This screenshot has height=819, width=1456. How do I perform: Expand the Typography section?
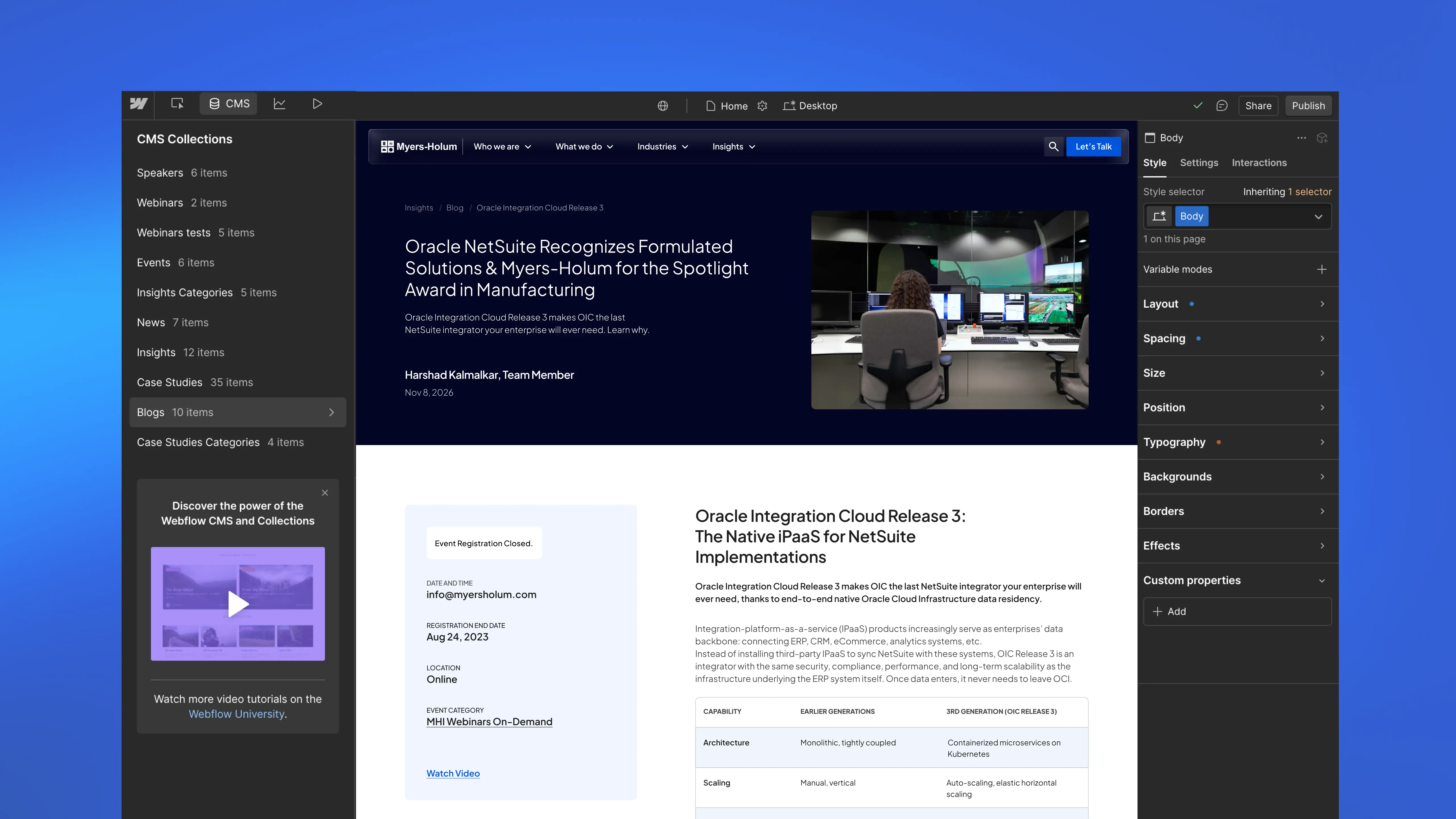pyautogui.click(x=1238, y=442)
